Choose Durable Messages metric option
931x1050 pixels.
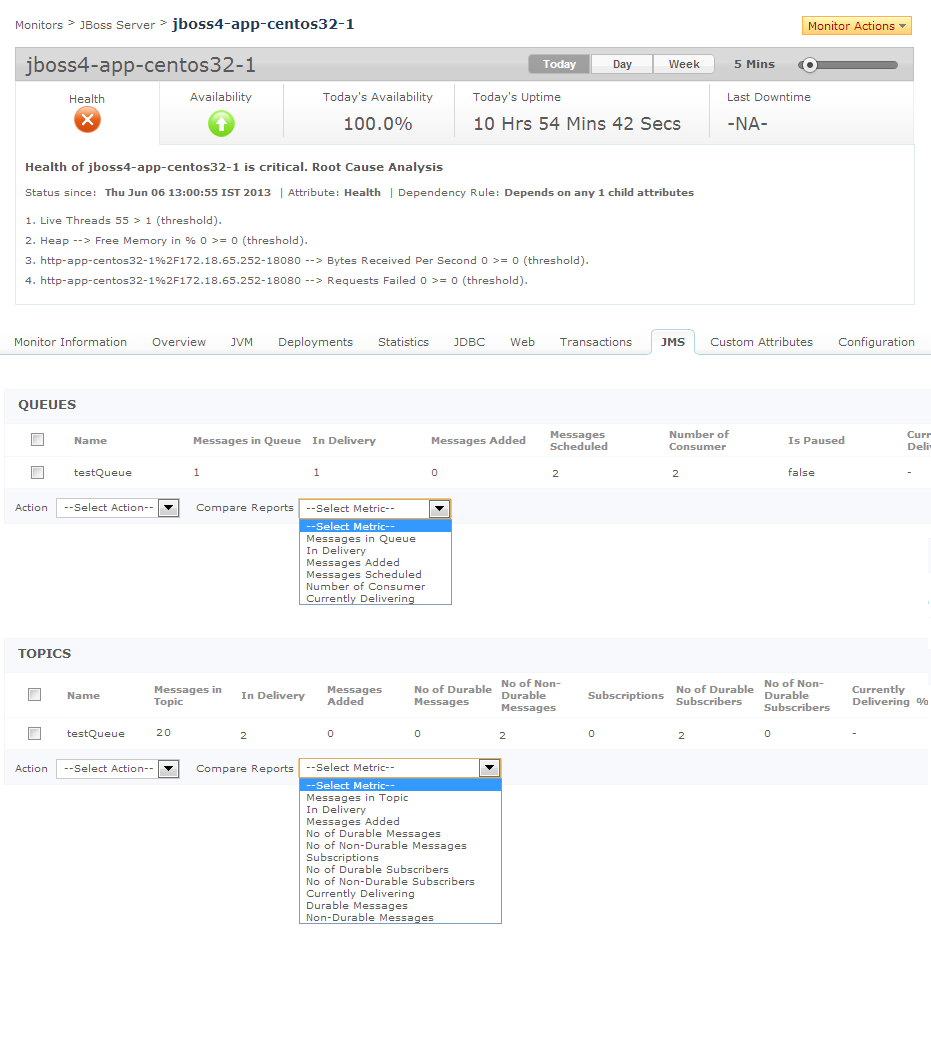400,906
